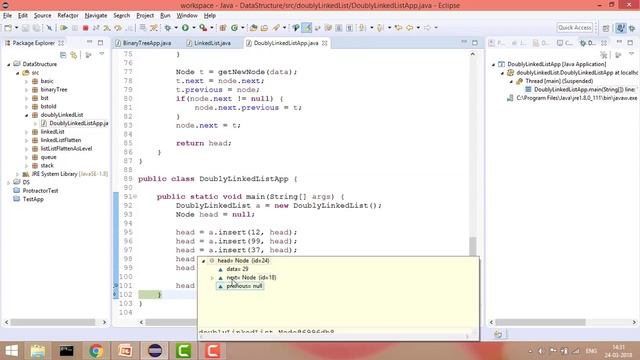Expand the next Node entry in popup

tap(212, 278)
